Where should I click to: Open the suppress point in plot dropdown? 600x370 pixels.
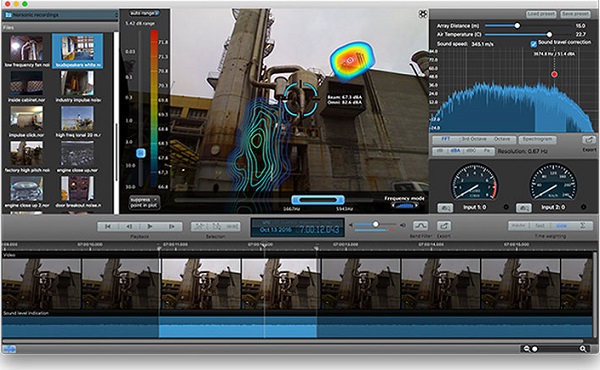tap(144, 203)
